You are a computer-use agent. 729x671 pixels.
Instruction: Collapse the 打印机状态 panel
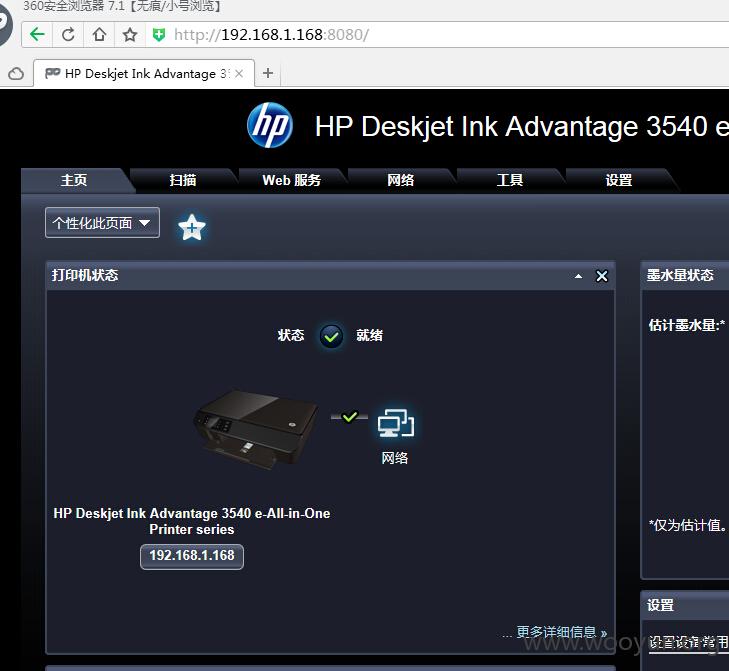click(x=578, y=276)
